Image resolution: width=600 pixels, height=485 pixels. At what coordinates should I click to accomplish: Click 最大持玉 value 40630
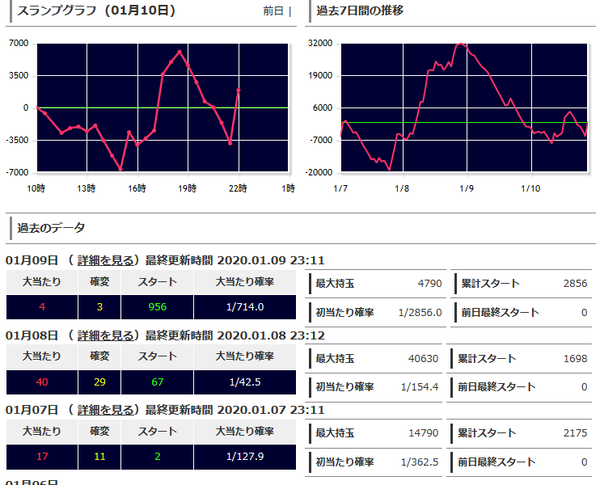pyautogui.click(x=423, y=359)
